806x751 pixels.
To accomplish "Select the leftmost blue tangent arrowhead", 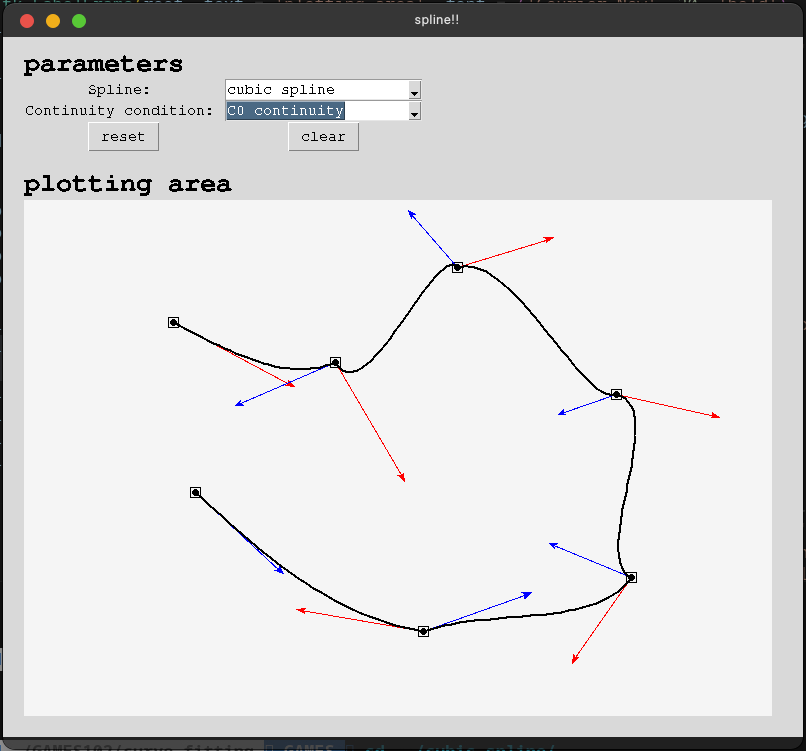I will coord(237,405).
